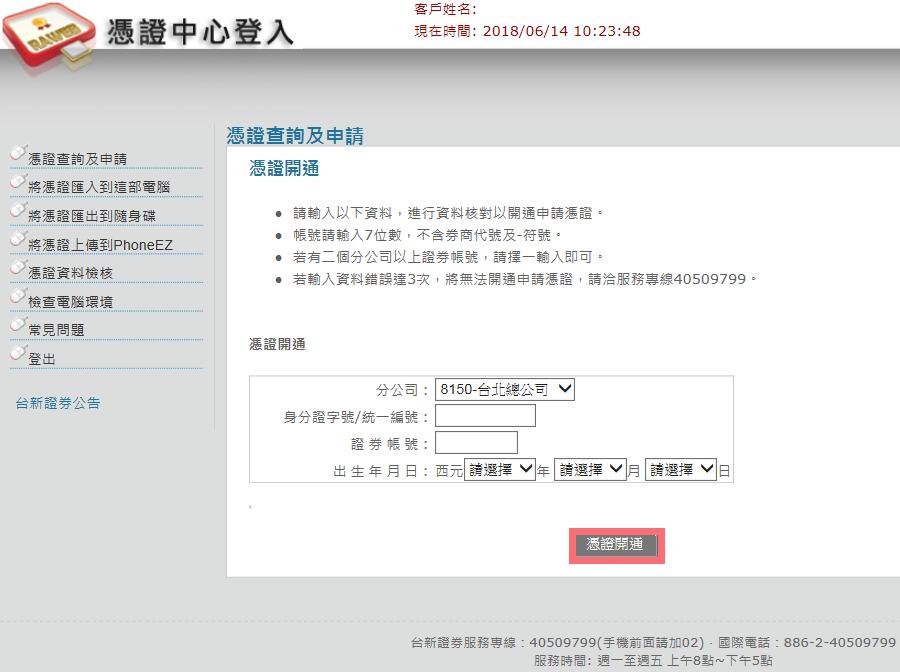Screen dimensions: 900x672
Task: Click the bullet icon beside 常見問題
Action: tap(18, 325)
